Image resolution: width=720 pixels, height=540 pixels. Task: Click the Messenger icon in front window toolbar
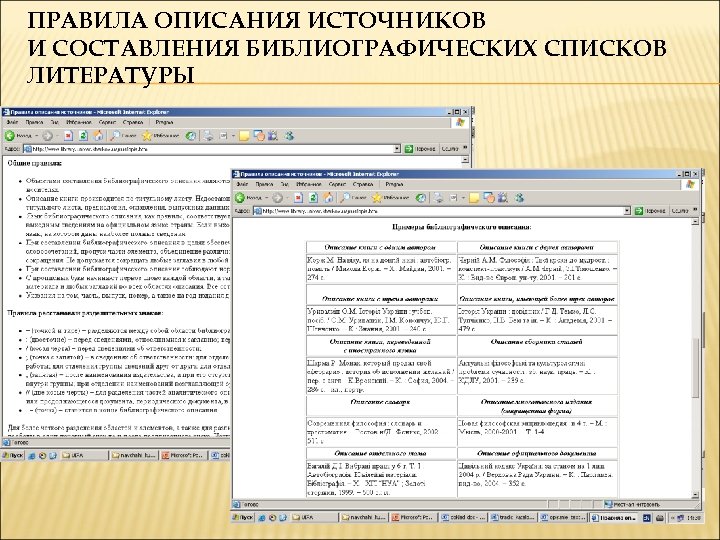click(519, 198)
